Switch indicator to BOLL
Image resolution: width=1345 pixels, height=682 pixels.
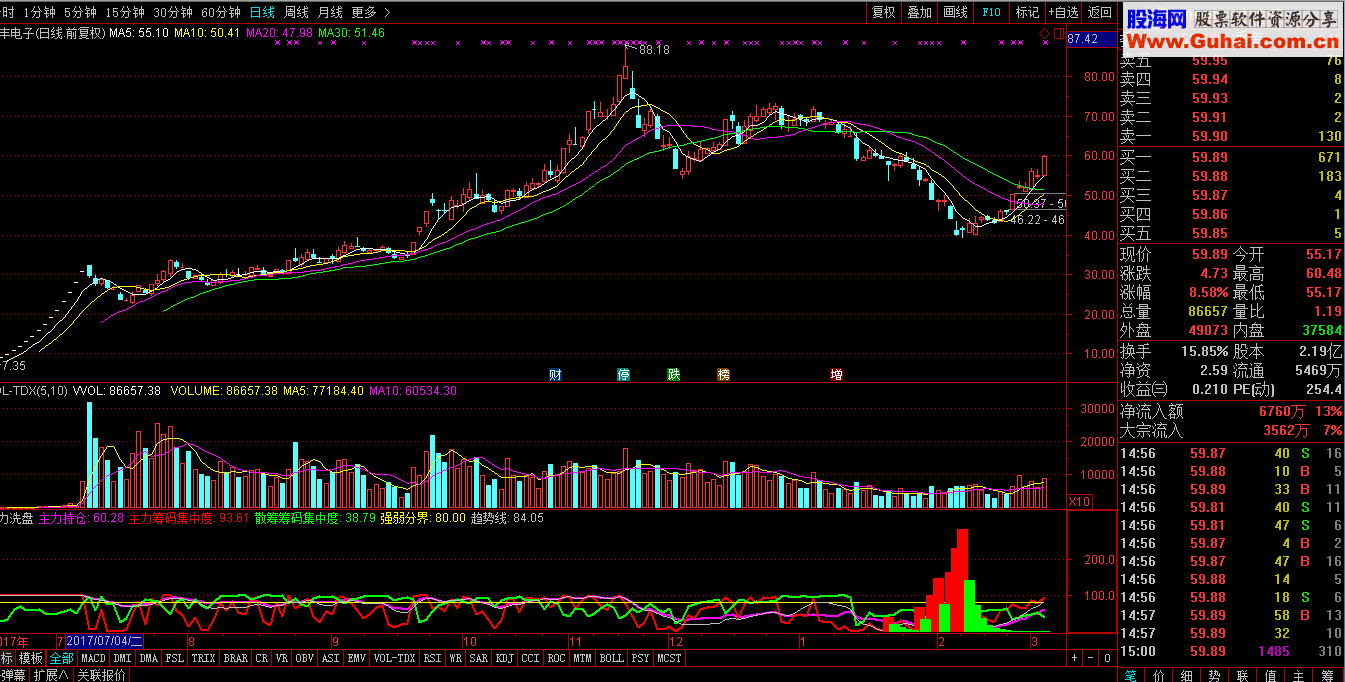(612, 658)
